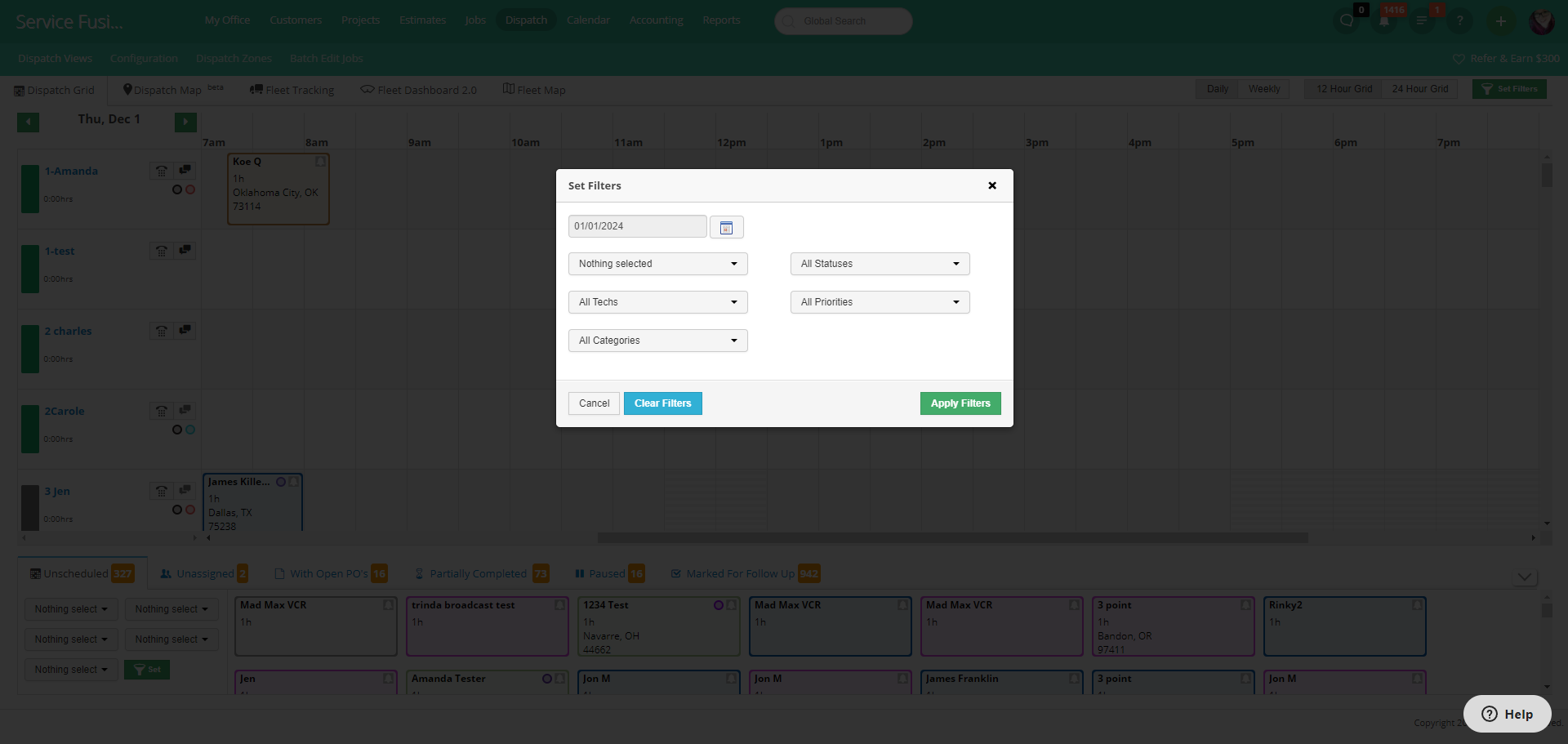Viewport: 1568px width, 744px height.
Task: Click 1-Amanda green color bar
Action: pyautogui.click(x=30, y=189)
